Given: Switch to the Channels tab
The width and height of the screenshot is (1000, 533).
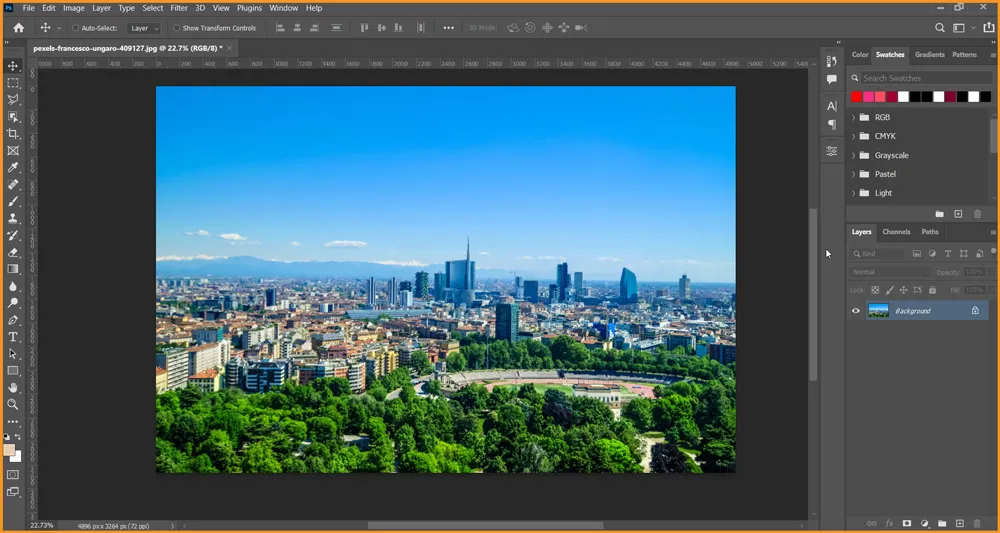Looking at the screenshot, I should tap(896, 232).
